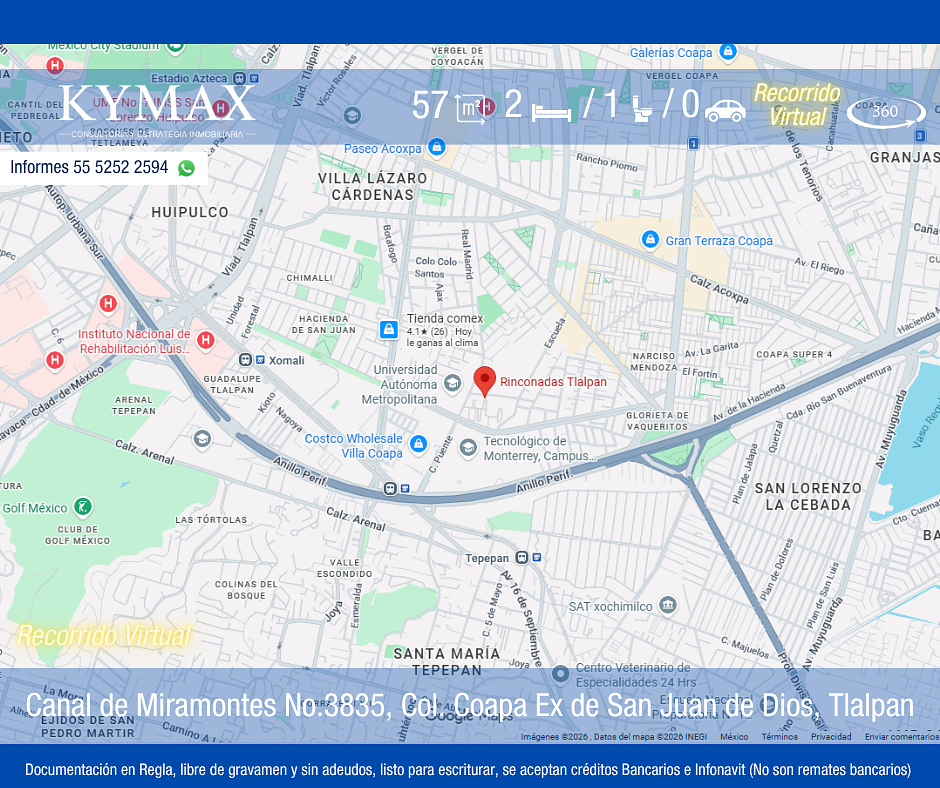
Task: Click the Xomali transit station icon
Action: pyautogui.click(x=245, y=360)
